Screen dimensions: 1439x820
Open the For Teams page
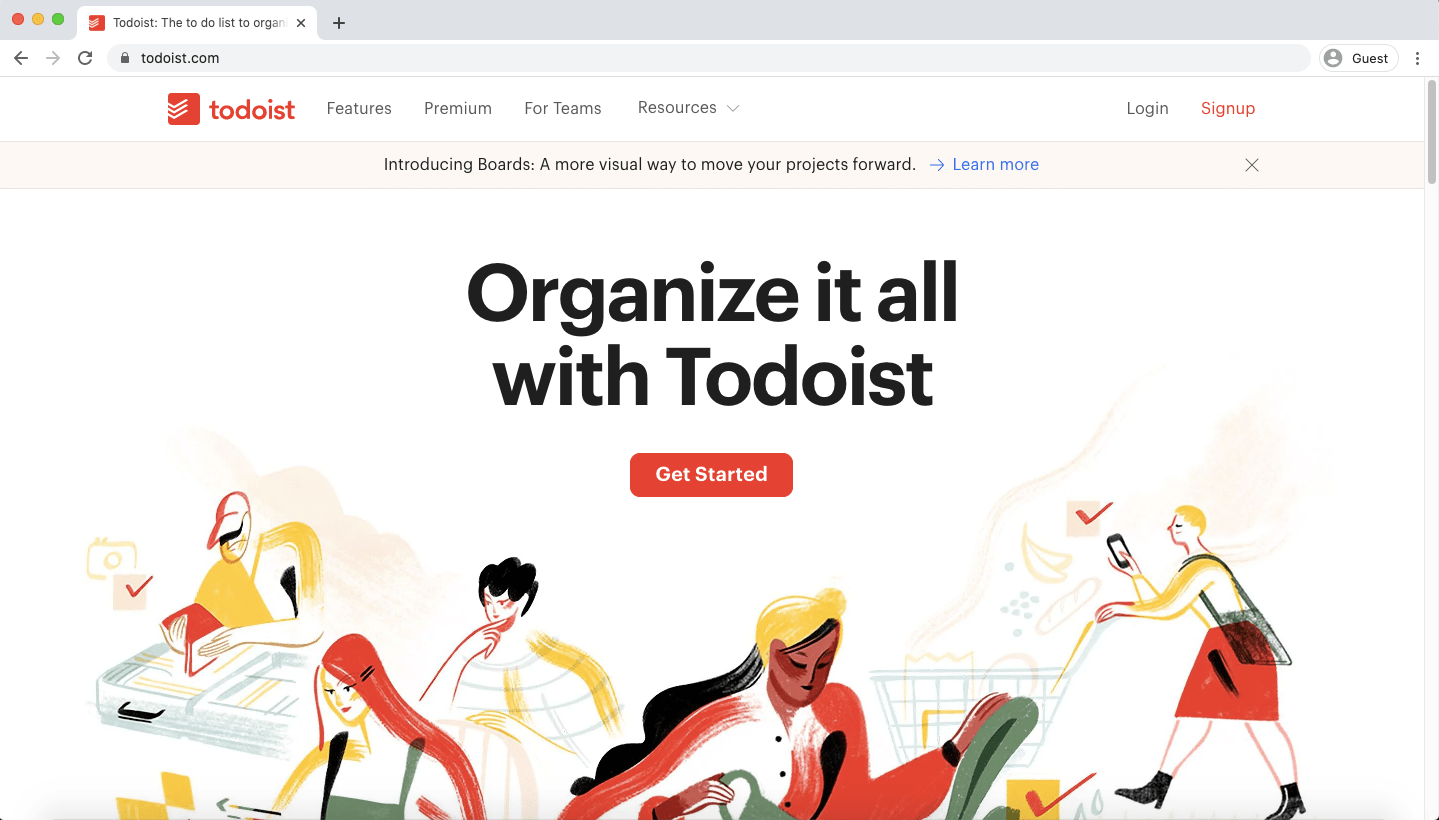563,108
